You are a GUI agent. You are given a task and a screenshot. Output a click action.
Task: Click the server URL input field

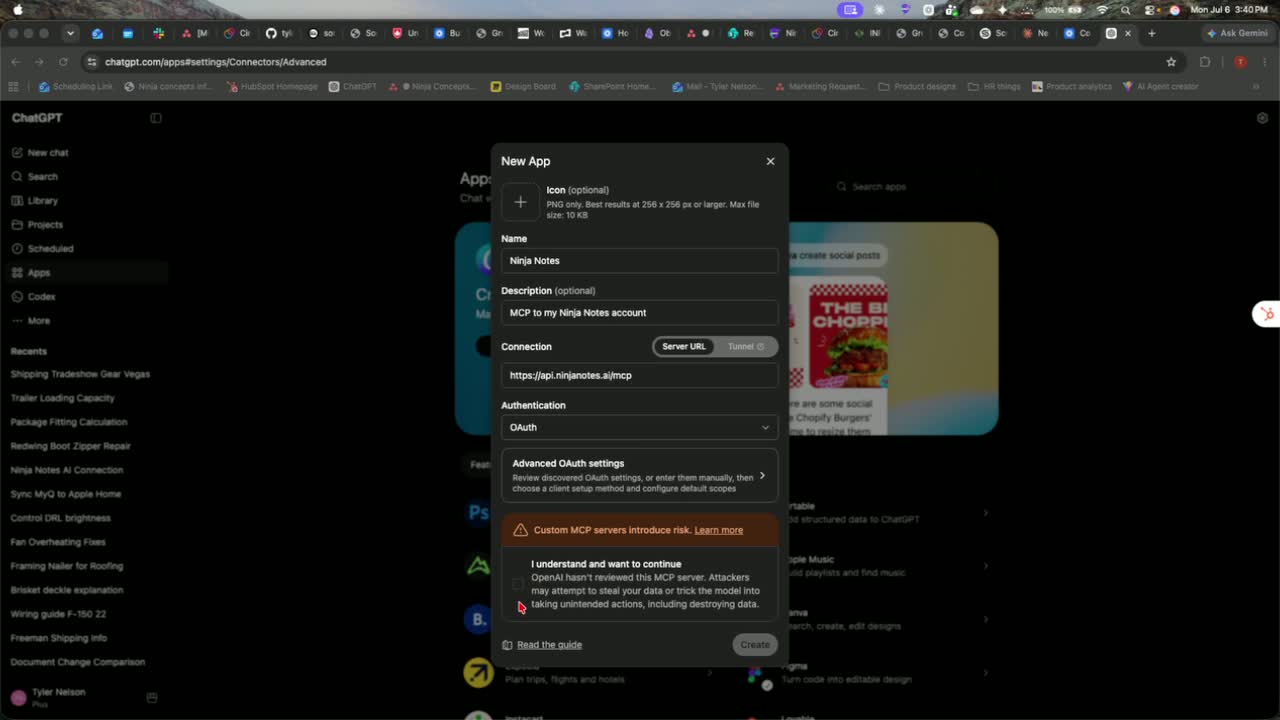(x=640, y=375)
